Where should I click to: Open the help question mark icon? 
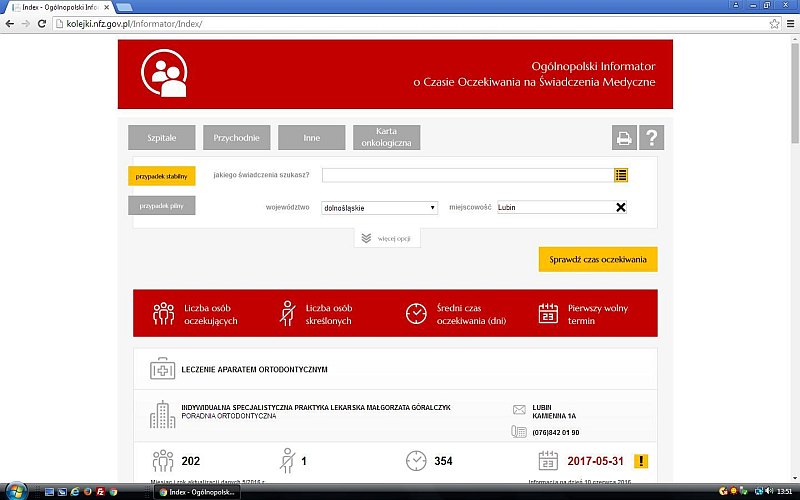tap(652, 138)
